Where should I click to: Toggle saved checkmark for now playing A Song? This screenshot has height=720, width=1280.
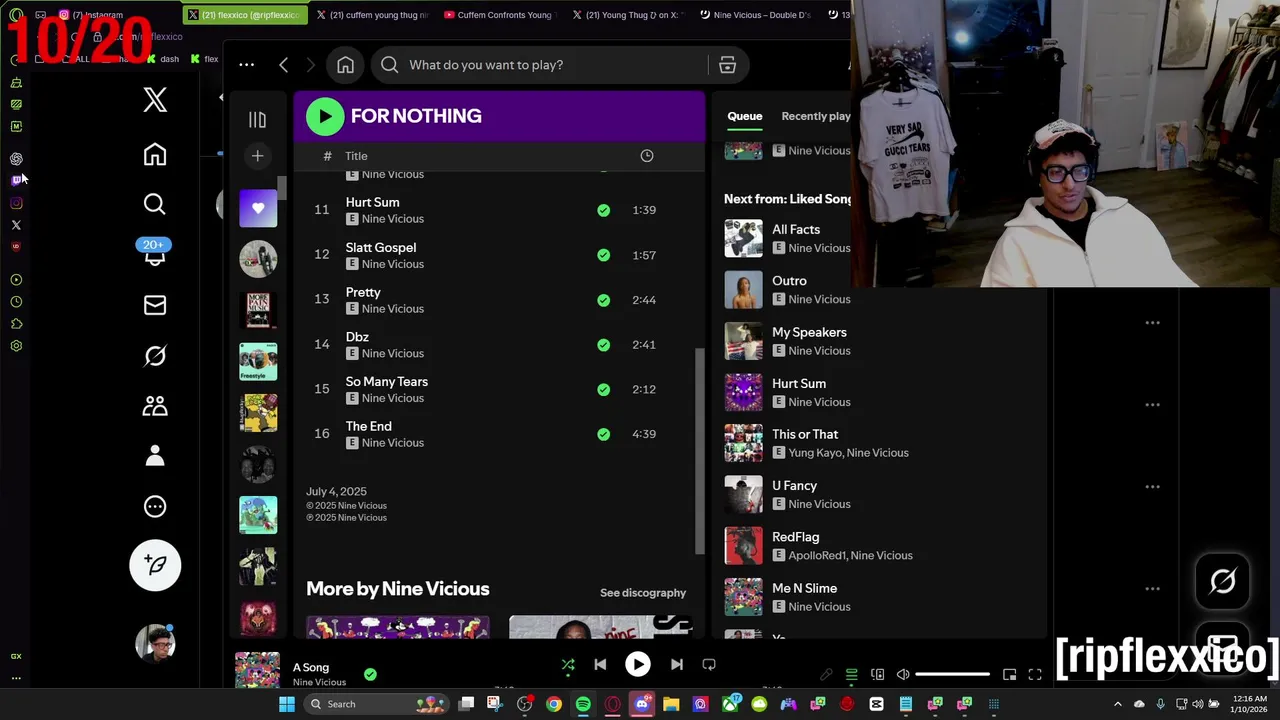[370, 674]
